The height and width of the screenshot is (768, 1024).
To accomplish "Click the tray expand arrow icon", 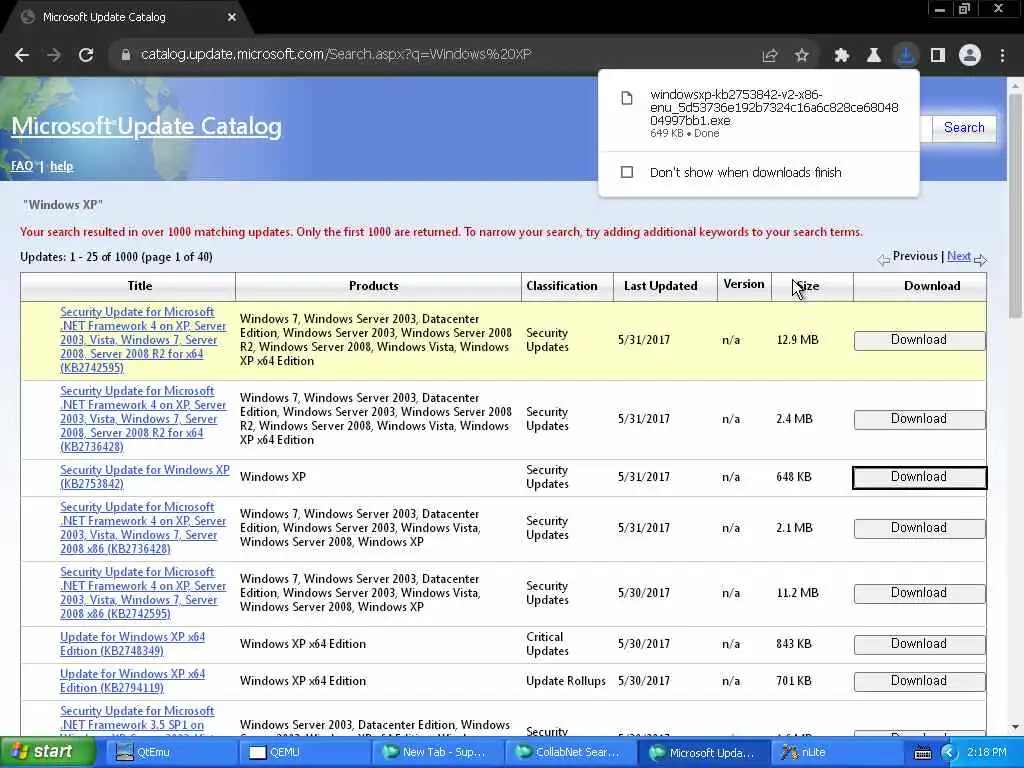I will [x=949, y=753].
